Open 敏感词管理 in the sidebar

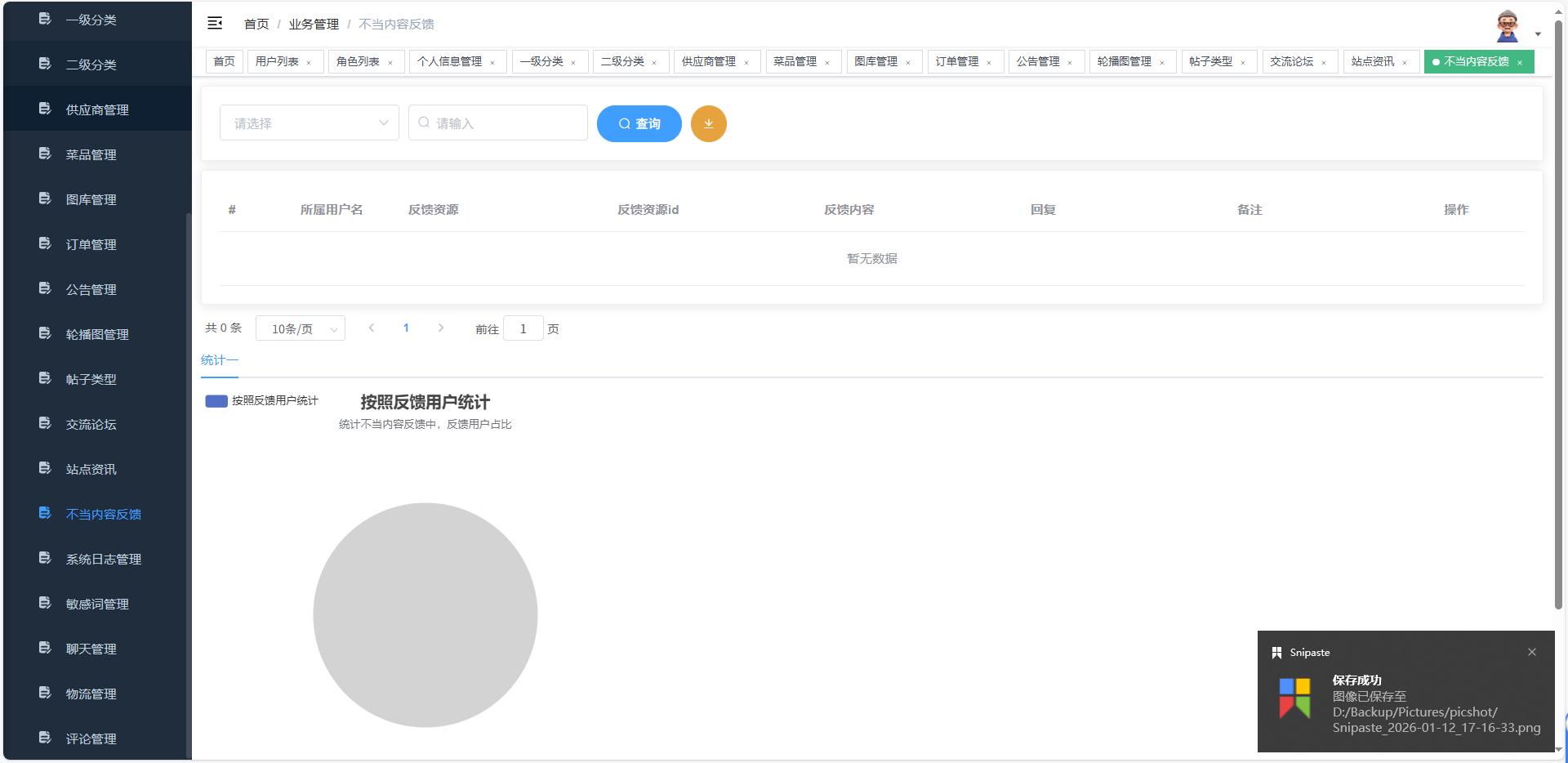(96, 604)
